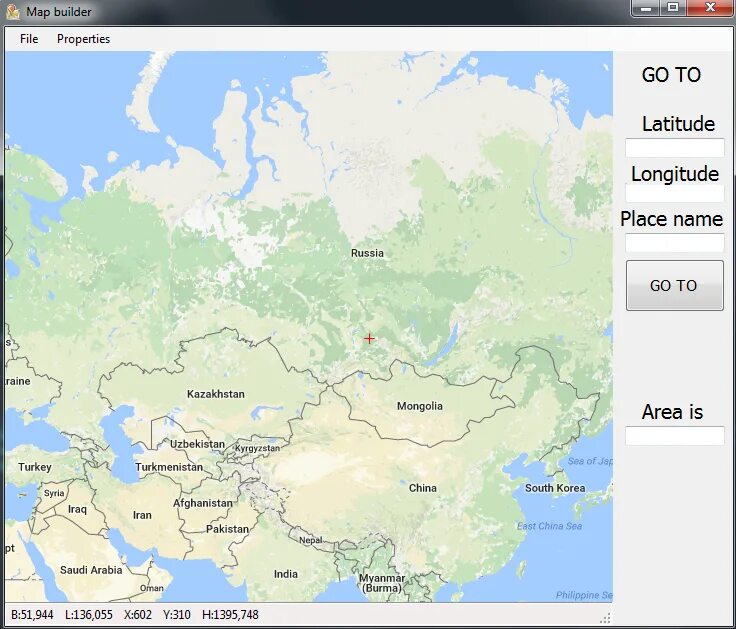The image size is (736, 629).
Task: Click the Longitude input field
Action: (675, 193)
